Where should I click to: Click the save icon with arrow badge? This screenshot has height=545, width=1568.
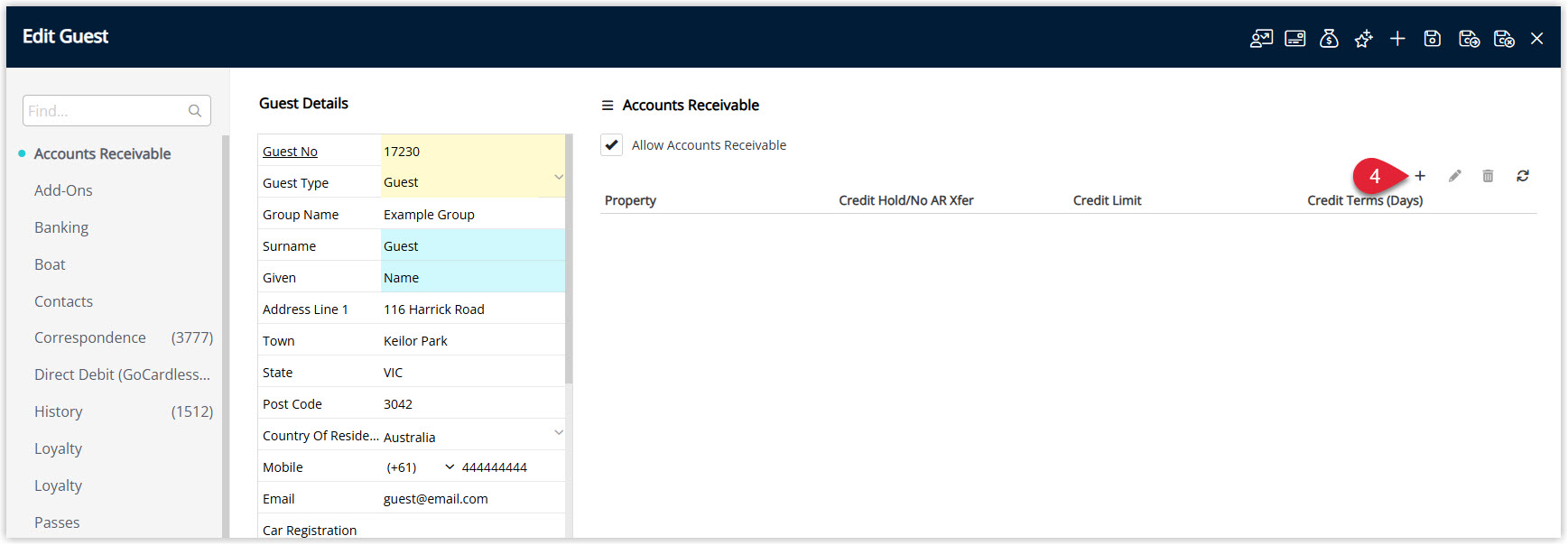pyautogui.click(x=1469, y=39)
